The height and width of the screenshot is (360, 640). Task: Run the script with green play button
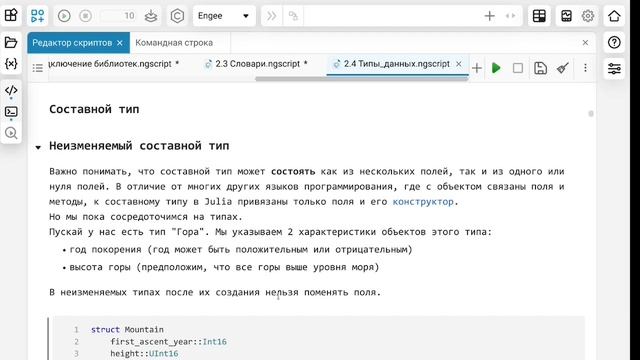pyautogui.click(x=496, y=68)
